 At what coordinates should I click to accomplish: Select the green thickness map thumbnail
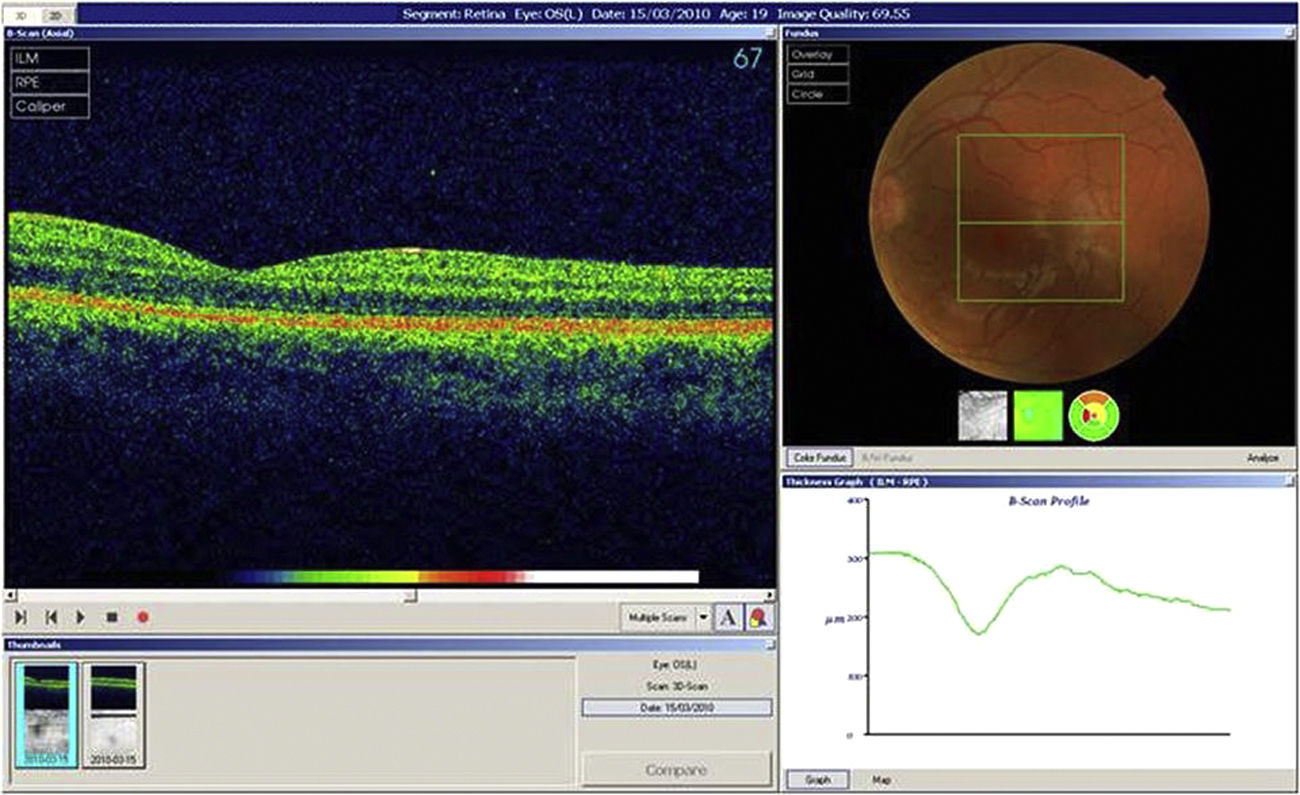click(x=1038, y=415)
